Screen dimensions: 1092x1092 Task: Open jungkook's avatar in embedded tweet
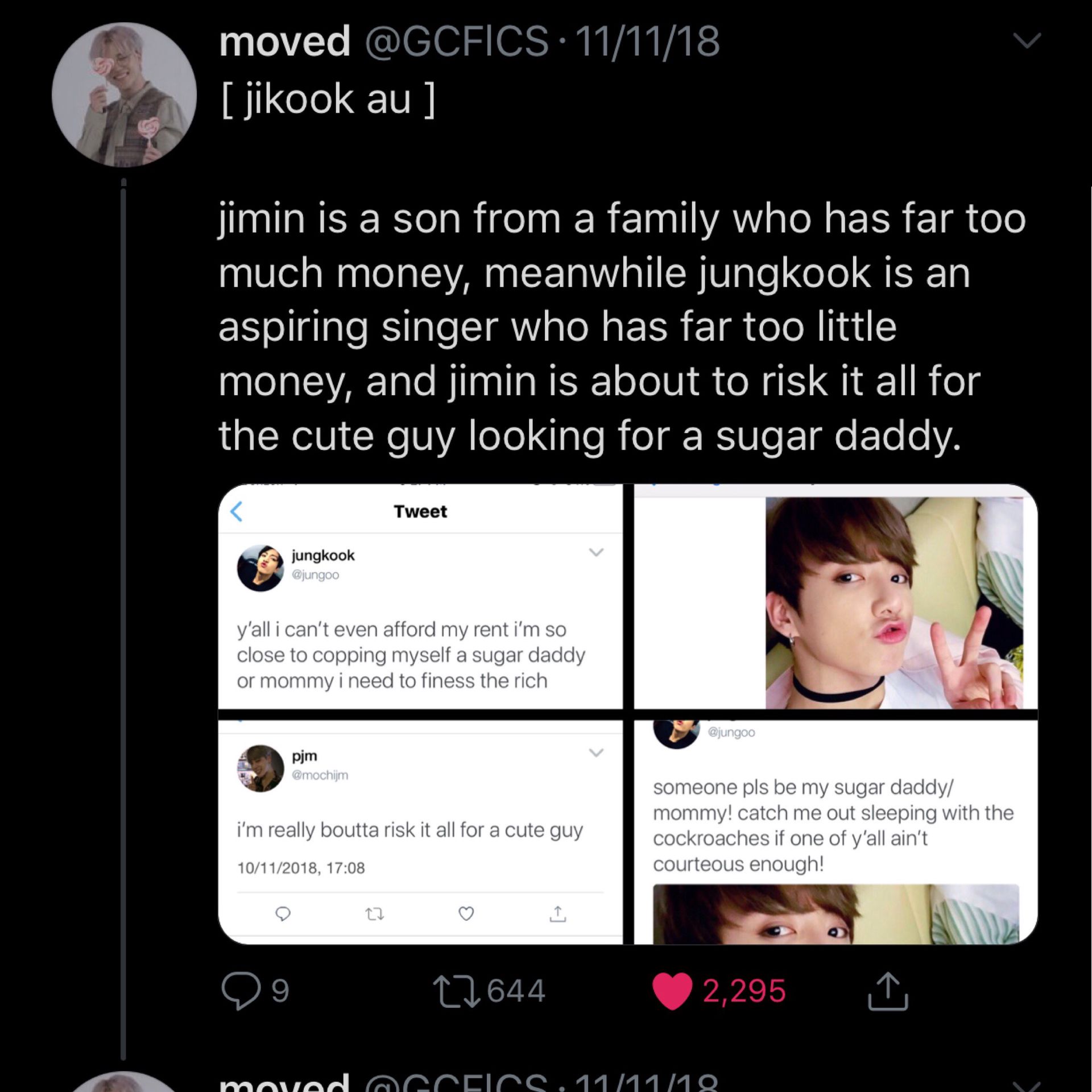tap(260, 568)
